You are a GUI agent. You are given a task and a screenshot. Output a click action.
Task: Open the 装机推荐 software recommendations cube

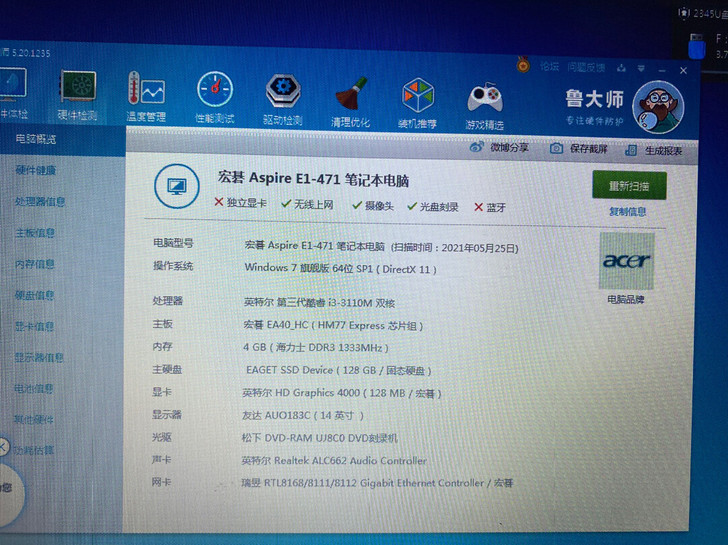(x=417, y=104)
